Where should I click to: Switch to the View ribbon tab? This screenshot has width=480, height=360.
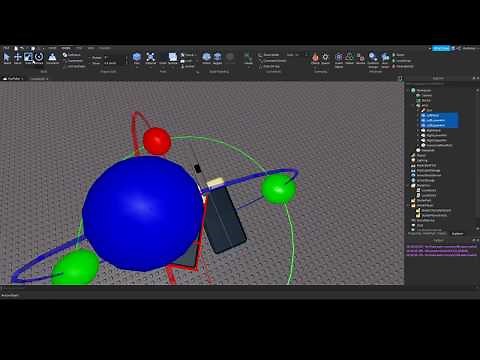pyautogui.click(x=91, y=48)
